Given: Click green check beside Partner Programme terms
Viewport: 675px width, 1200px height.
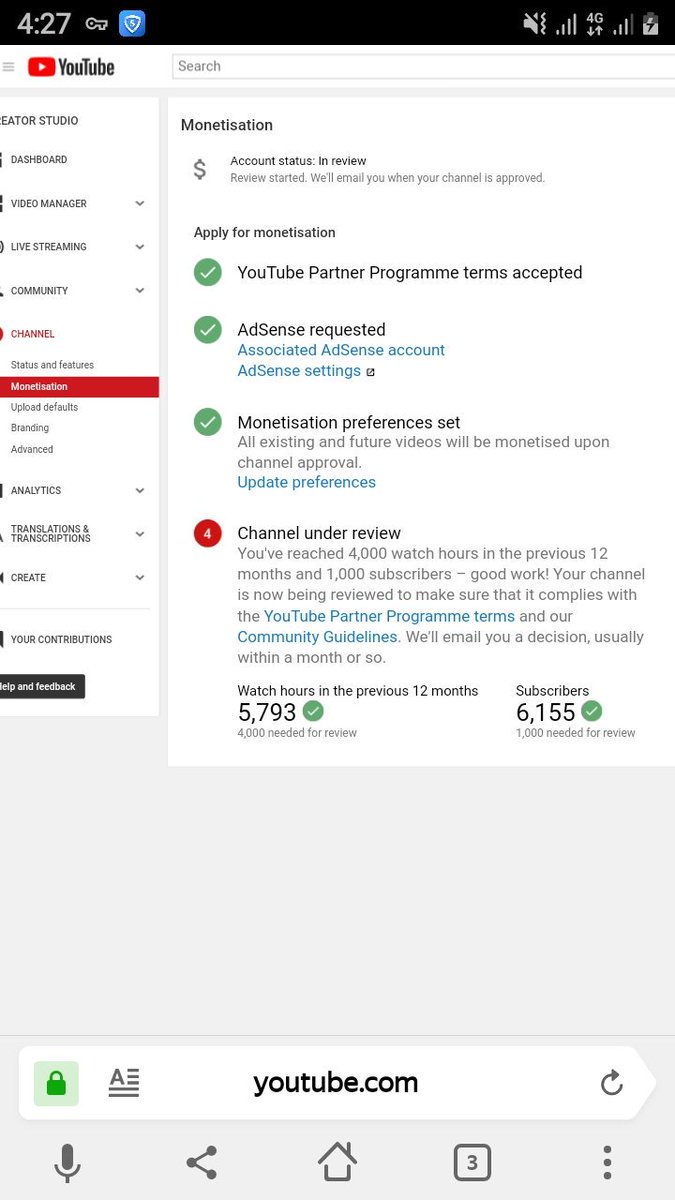Looking at the screenshot, I should pos(208,272).
